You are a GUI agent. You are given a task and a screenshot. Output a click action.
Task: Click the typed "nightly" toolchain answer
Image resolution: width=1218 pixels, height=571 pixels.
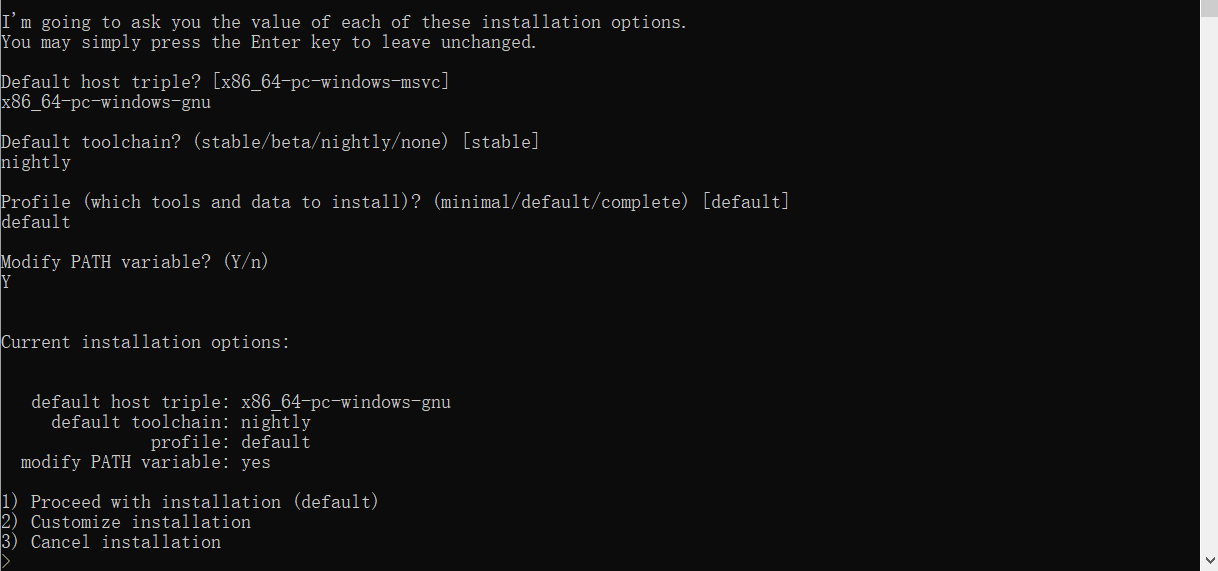36,162
